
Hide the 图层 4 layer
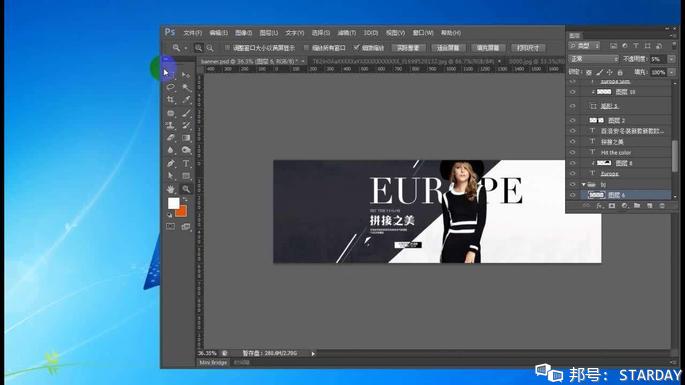[573, 163]
